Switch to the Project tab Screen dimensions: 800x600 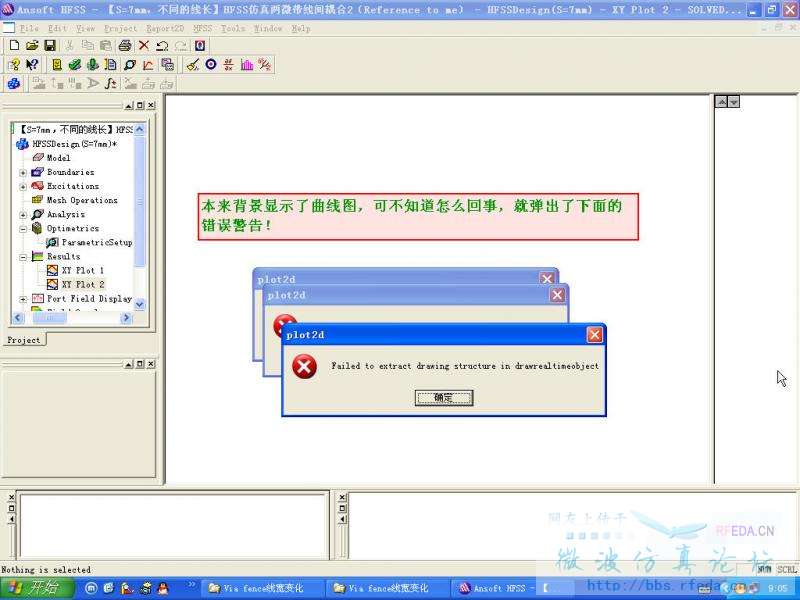(23, 340)
